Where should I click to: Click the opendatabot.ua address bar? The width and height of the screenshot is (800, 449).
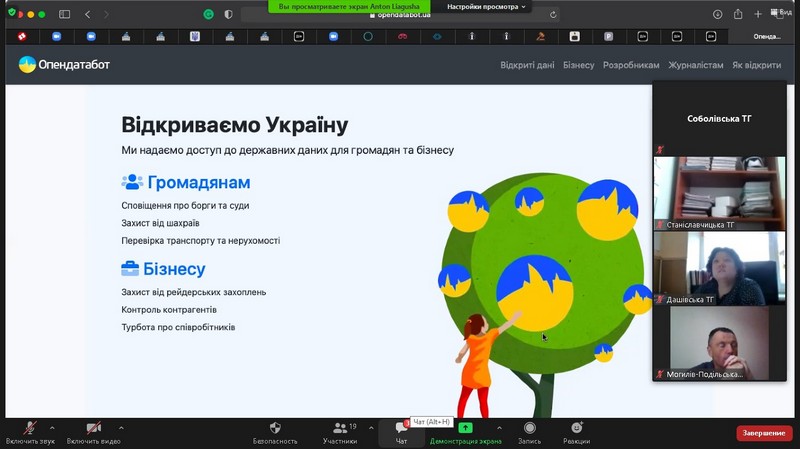pos(401,15)
